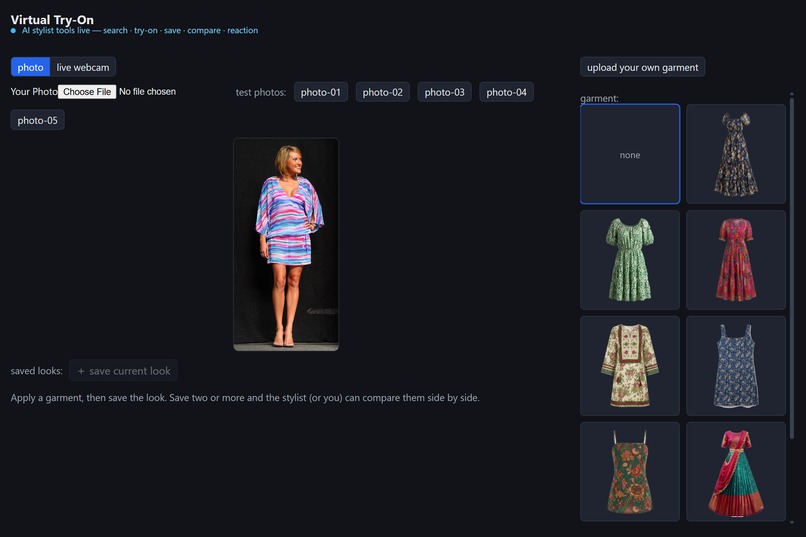
Task: Load test photo-02
Action: click(382, 92)
